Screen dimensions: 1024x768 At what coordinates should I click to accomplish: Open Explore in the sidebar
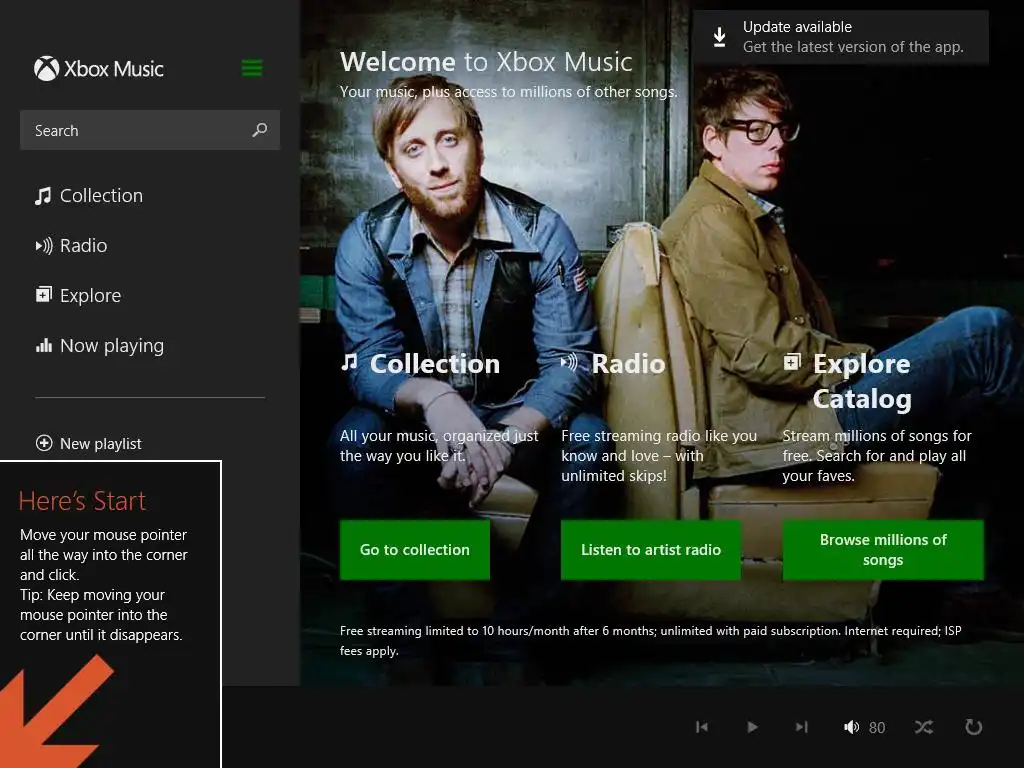78,295
